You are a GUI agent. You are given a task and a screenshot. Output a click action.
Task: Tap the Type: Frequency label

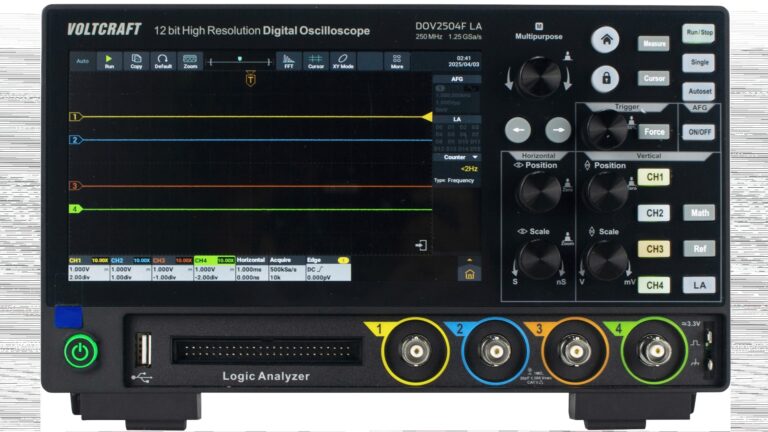(x=454, y=181)
